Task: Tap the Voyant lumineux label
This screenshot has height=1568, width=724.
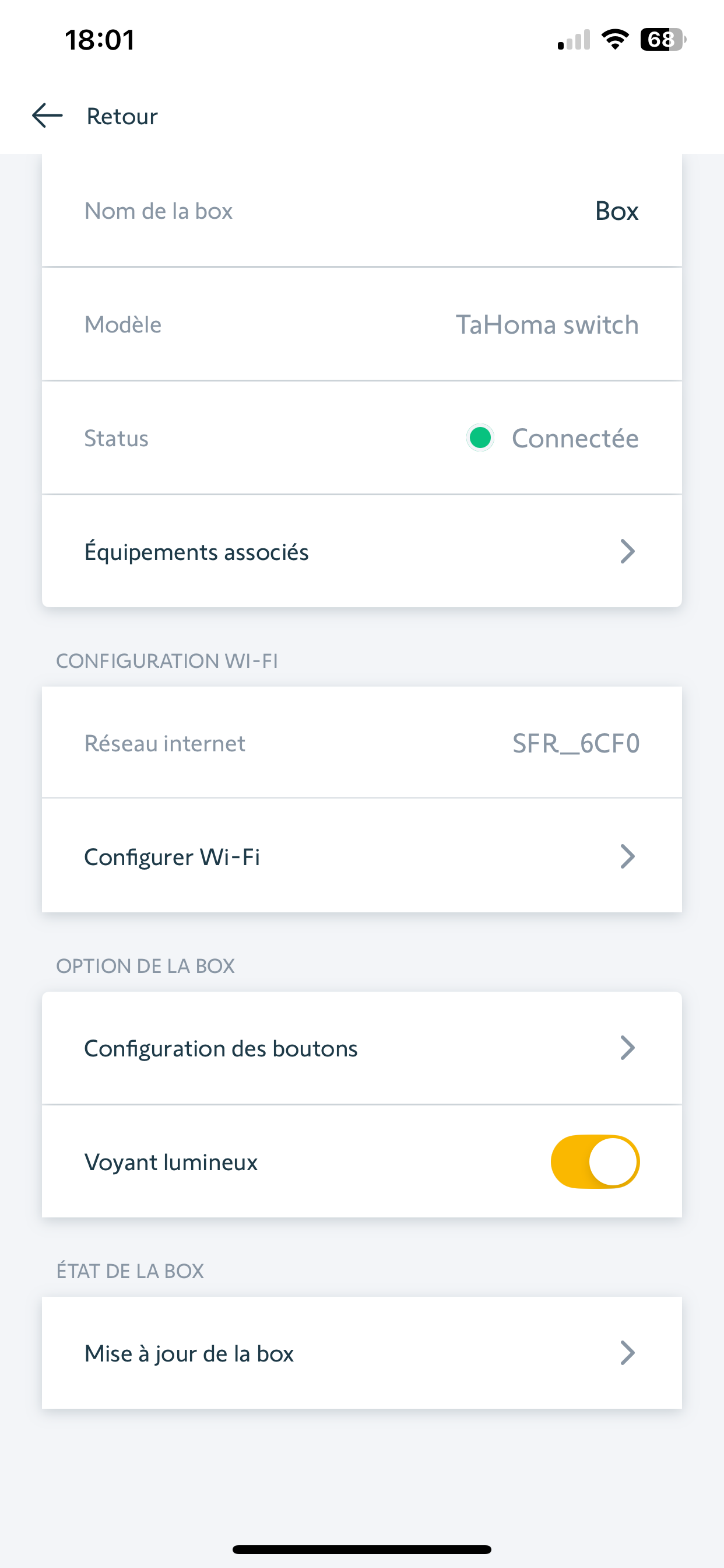Action: point(171,1162)
